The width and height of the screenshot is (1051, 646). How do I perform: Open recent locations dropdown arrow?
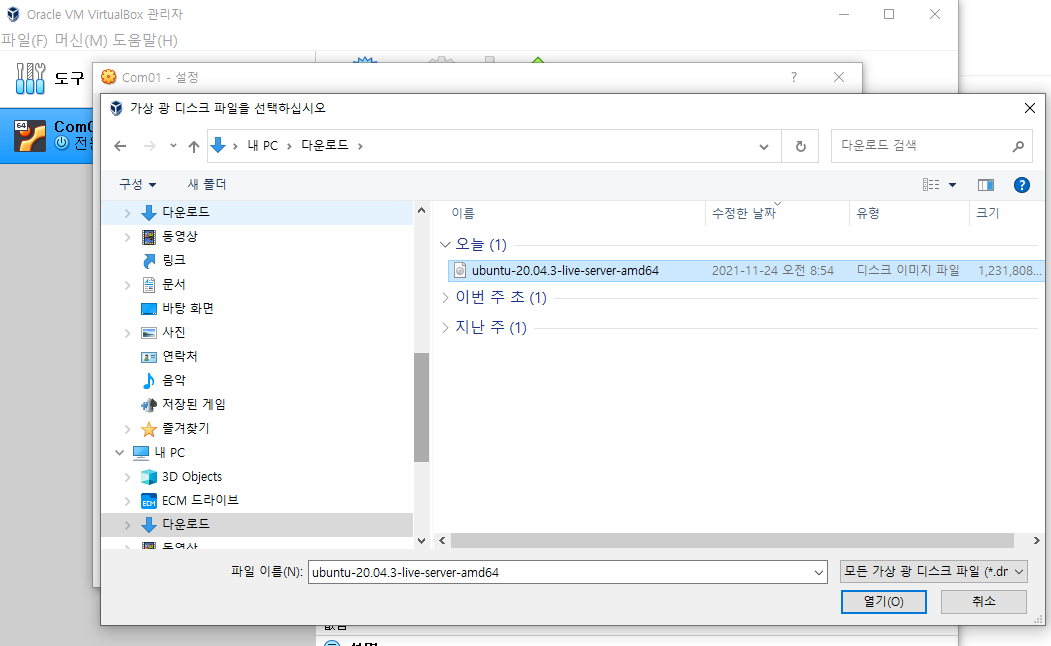[173, 146]
